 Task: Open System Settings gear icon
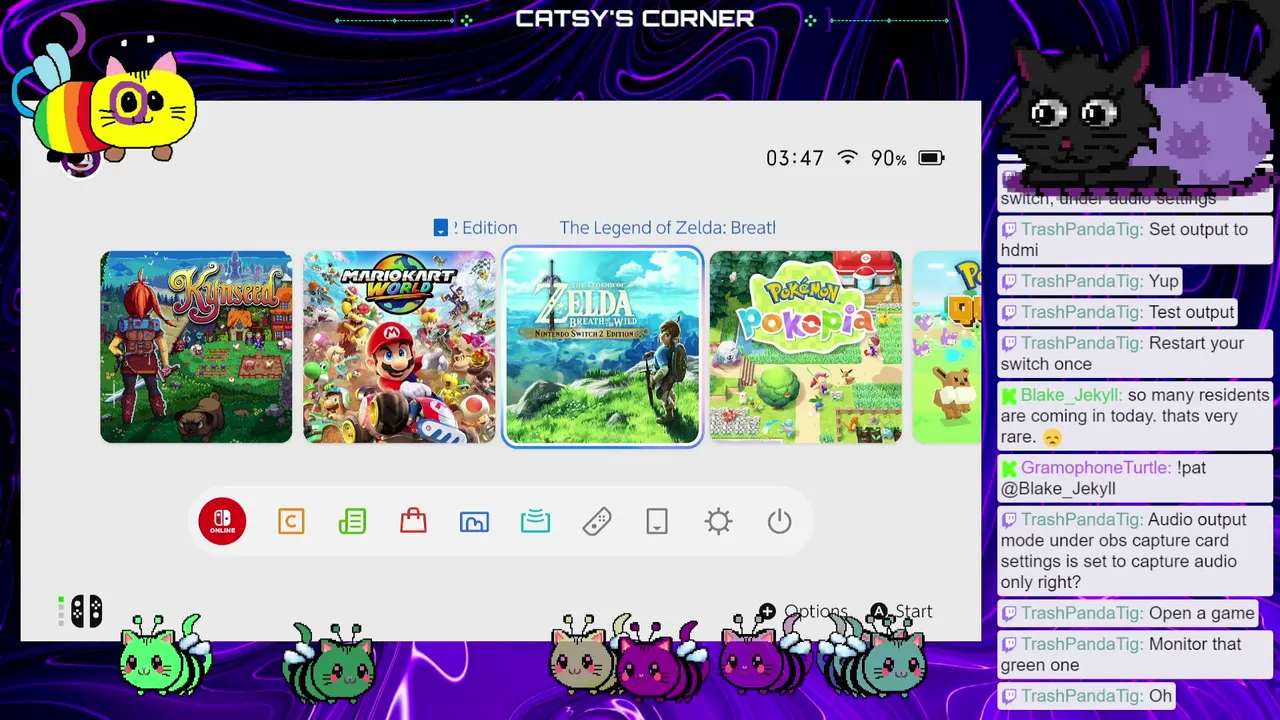pos(719,522)
